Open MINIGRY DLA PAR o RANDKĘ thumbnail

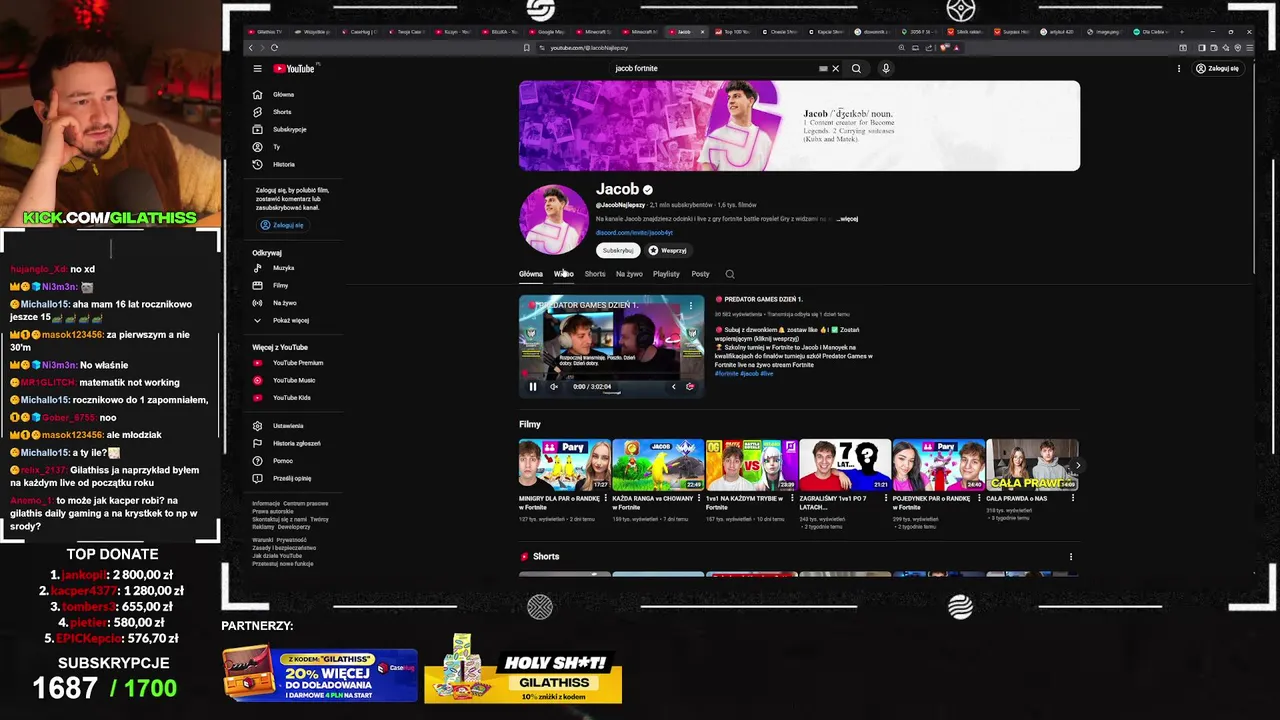(x=565, y=465)
